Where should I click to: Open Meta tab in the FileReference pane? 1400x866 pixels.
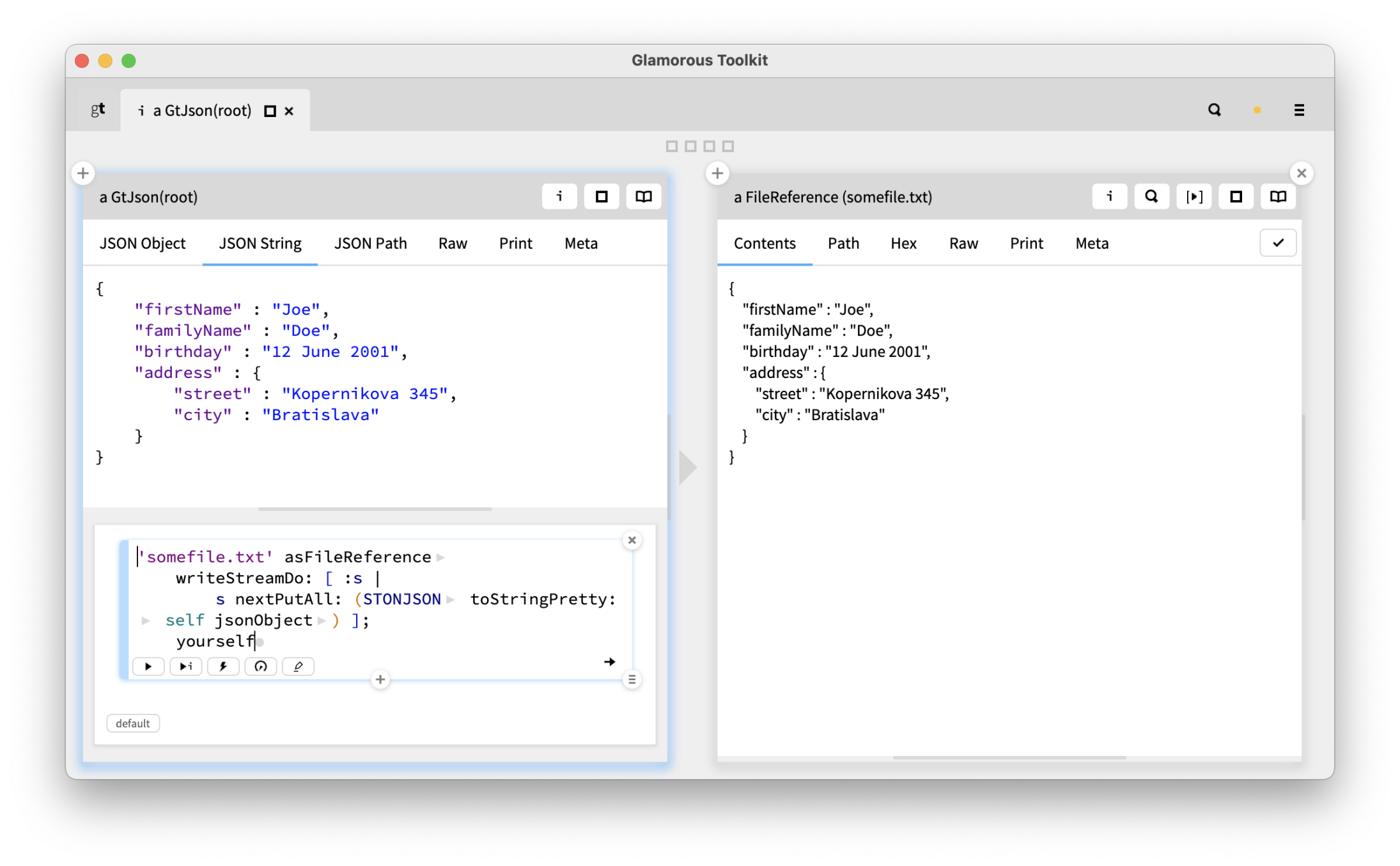1092,244
